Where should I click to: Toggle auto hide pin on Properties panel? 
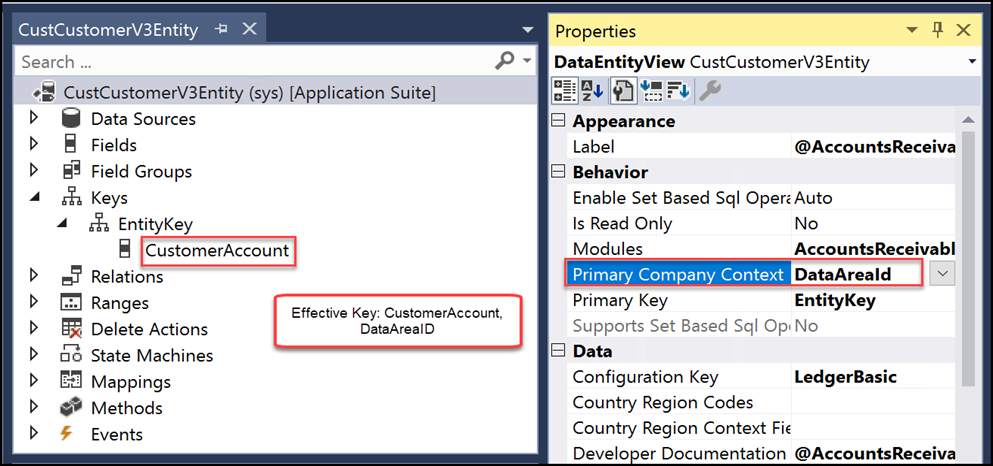point(939,30)
